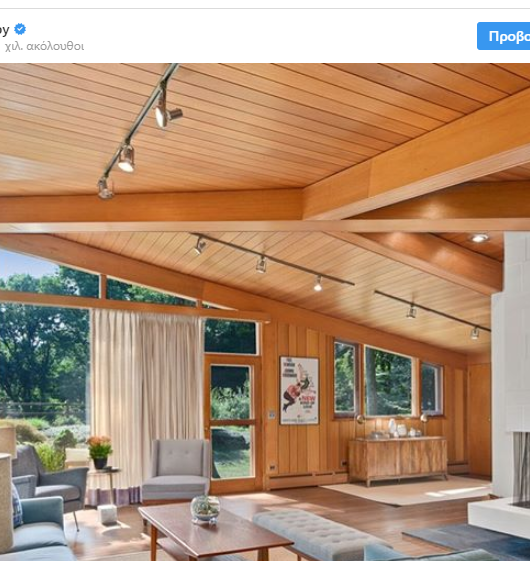
Task: Open the account username beside verified badge
Action: coord(4,29)
